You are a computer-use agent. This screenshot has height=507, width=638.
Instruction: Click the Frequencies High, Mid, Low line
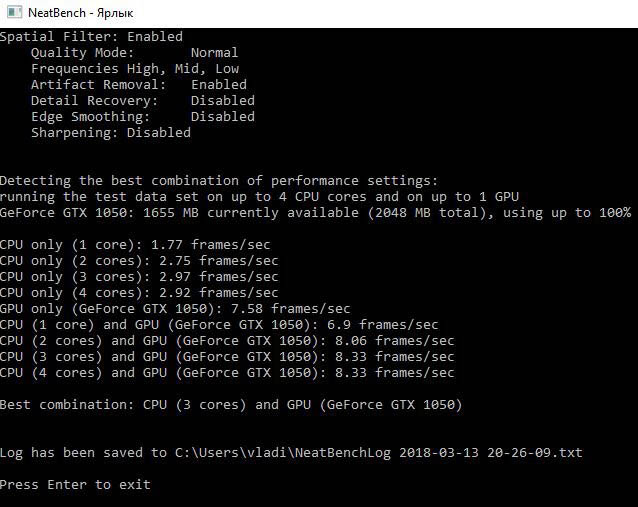(x=135, y=69)
